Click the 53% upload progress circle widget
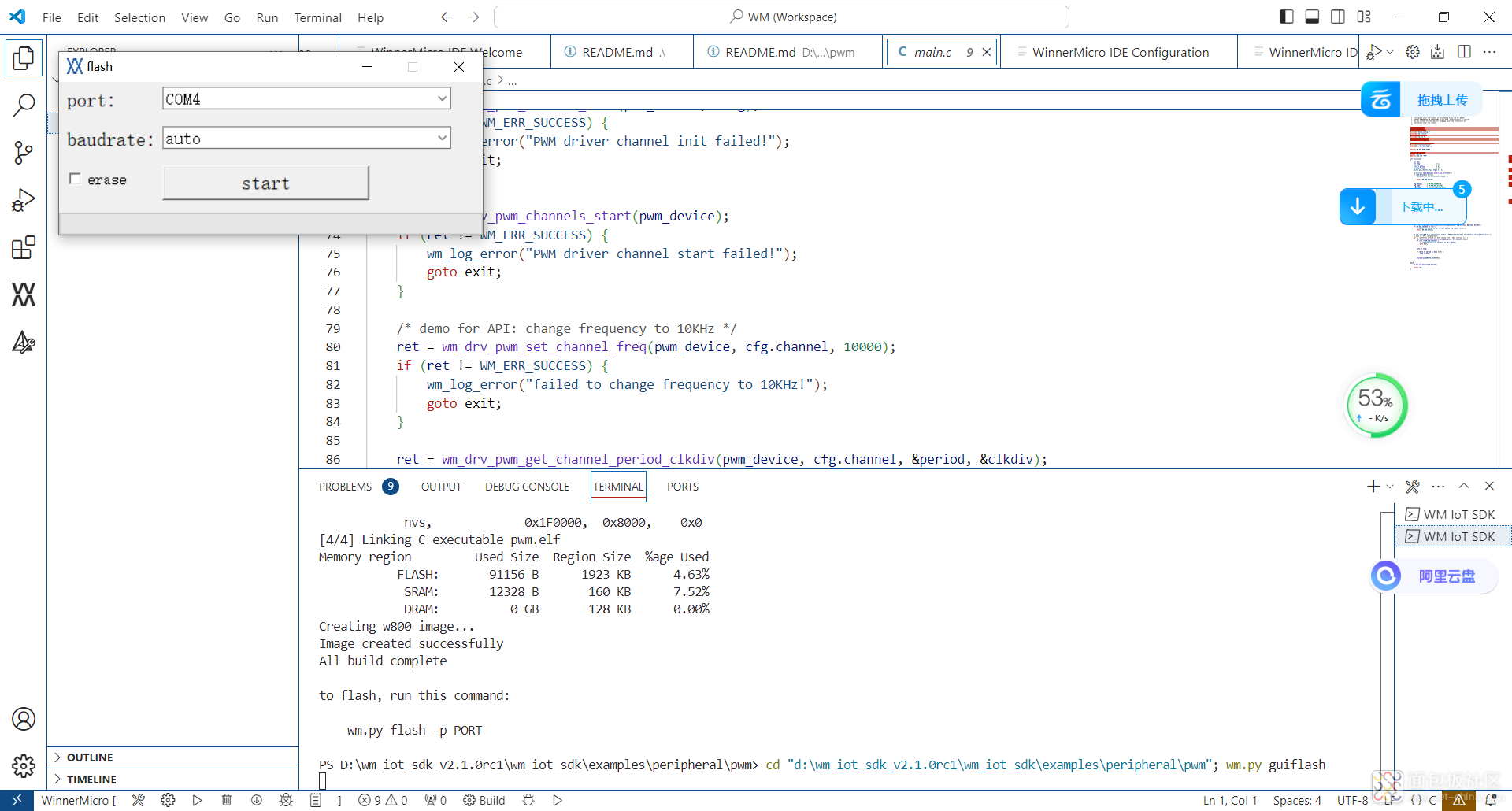Viewport: 1512px width, 811px height. [x=1376, y=405]
